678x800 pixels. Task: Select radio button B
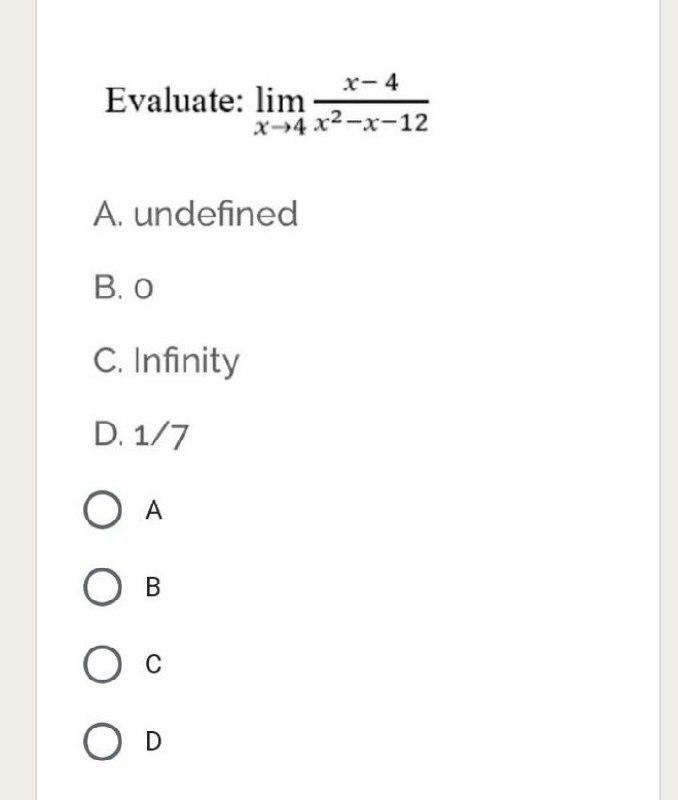103,585
